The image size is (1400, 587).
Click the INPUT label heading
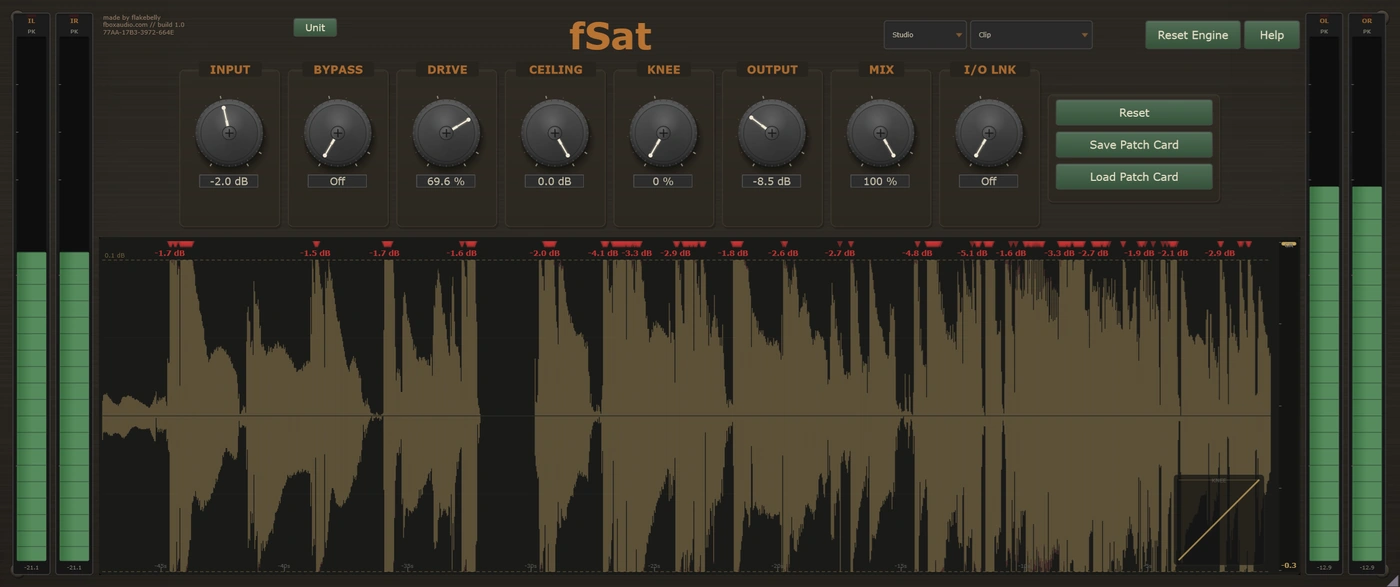coord(230,70)
